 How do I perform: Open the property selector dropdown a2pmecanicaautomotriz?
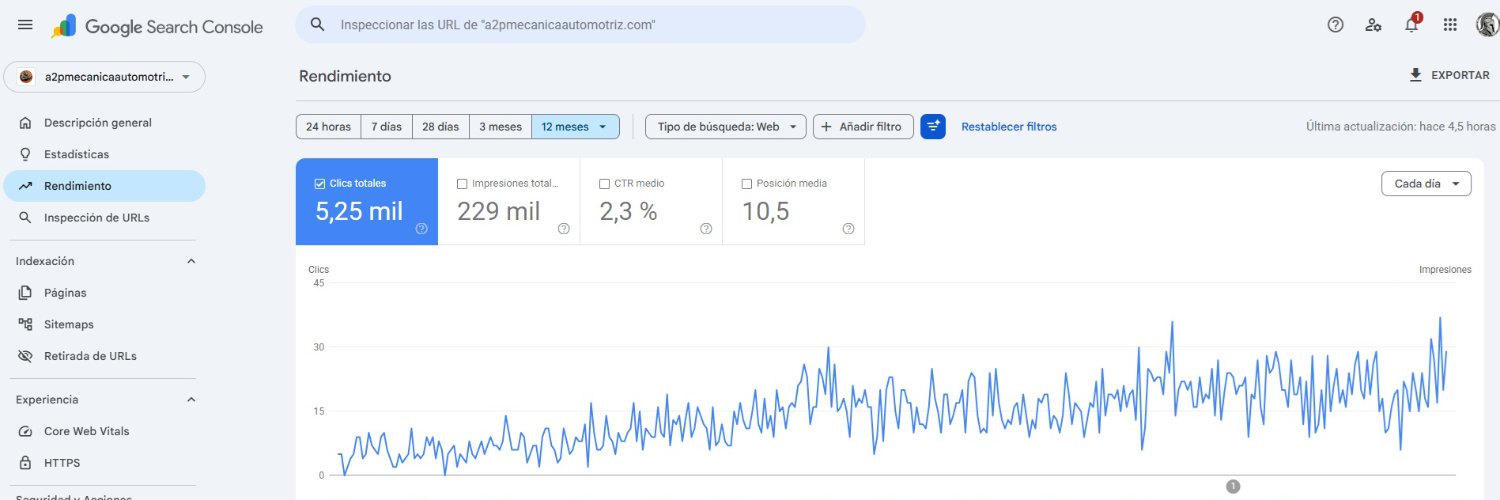(x=105, y=77)
